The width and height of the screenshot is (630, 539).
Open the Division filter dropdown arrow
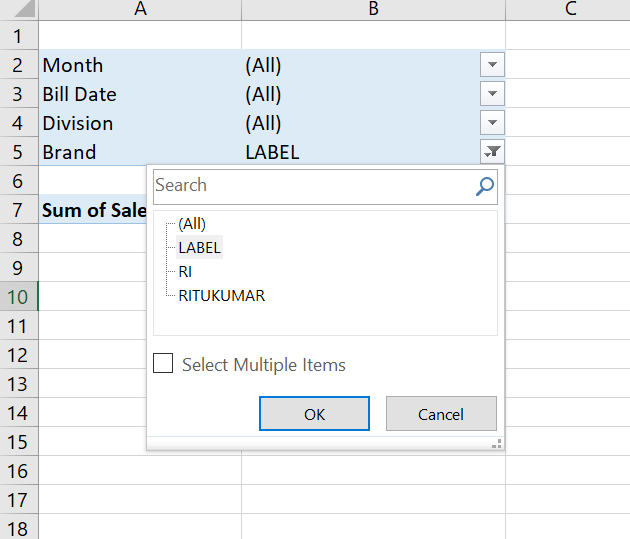point(492,122)
